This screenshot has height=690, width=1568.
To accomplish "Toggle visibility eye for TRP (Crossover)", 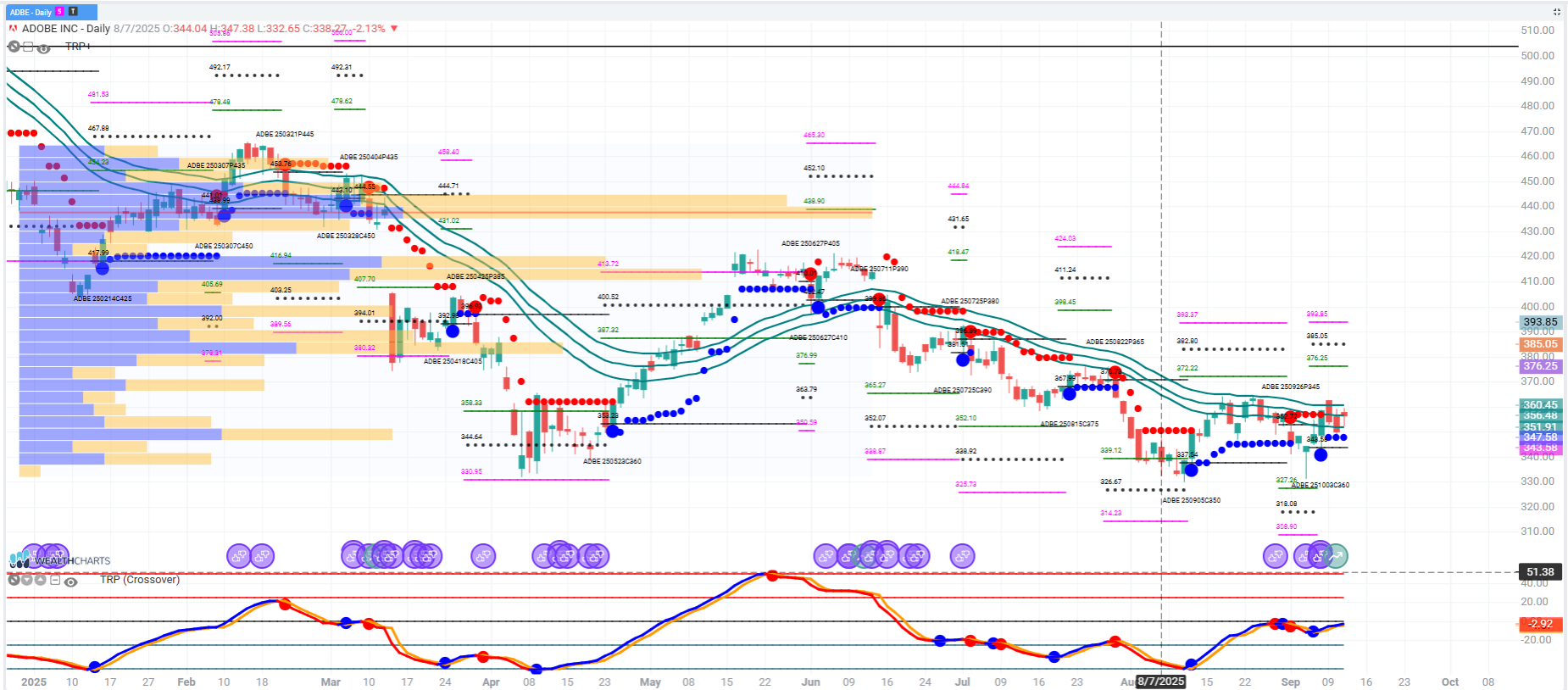I will pyautogui.click(x=71, y=581).
